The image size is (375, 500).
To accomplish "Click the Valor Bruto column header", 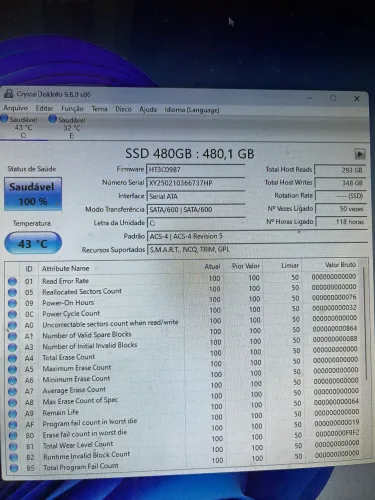I will (340, 265).
